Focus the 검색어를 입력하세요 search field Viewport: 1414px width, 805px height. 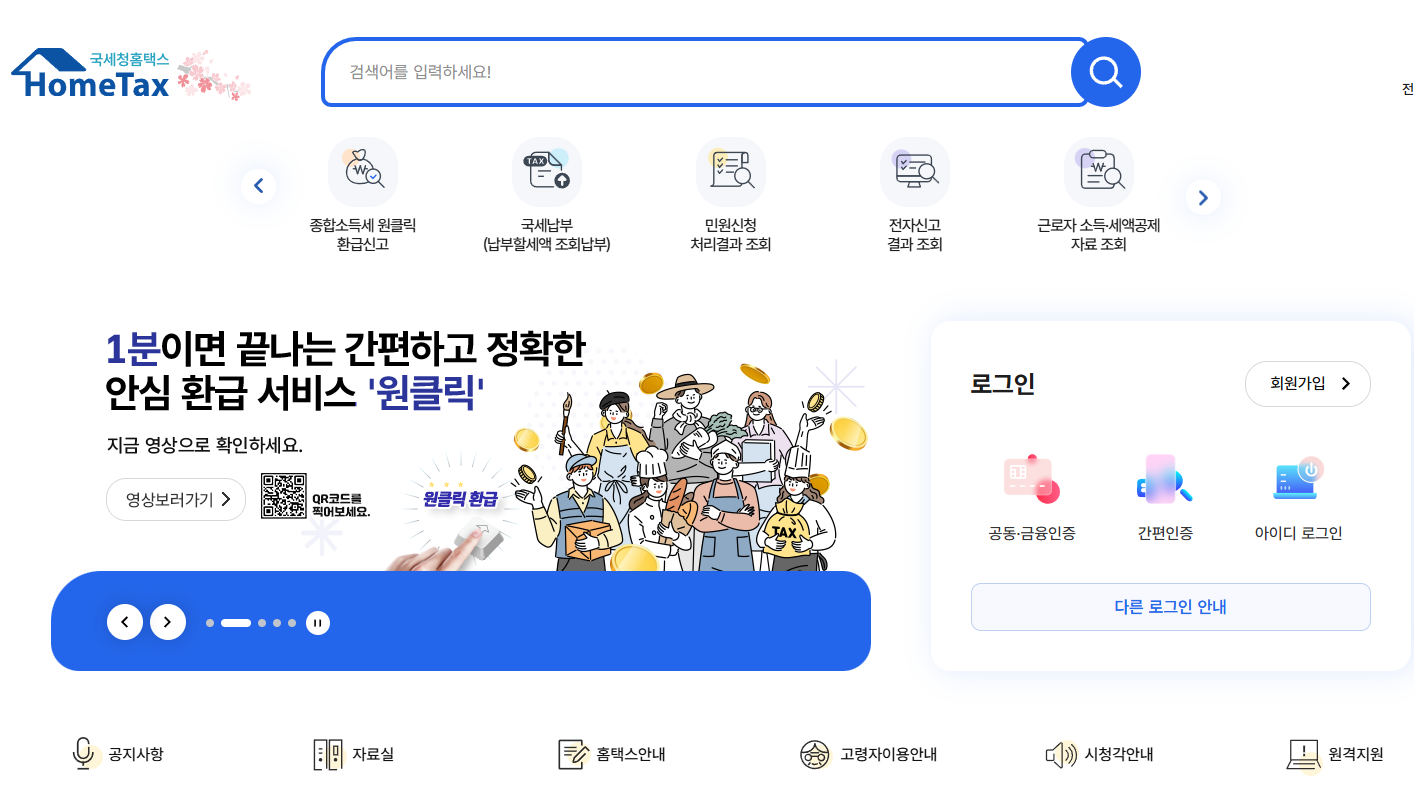[x=705, y=72]
